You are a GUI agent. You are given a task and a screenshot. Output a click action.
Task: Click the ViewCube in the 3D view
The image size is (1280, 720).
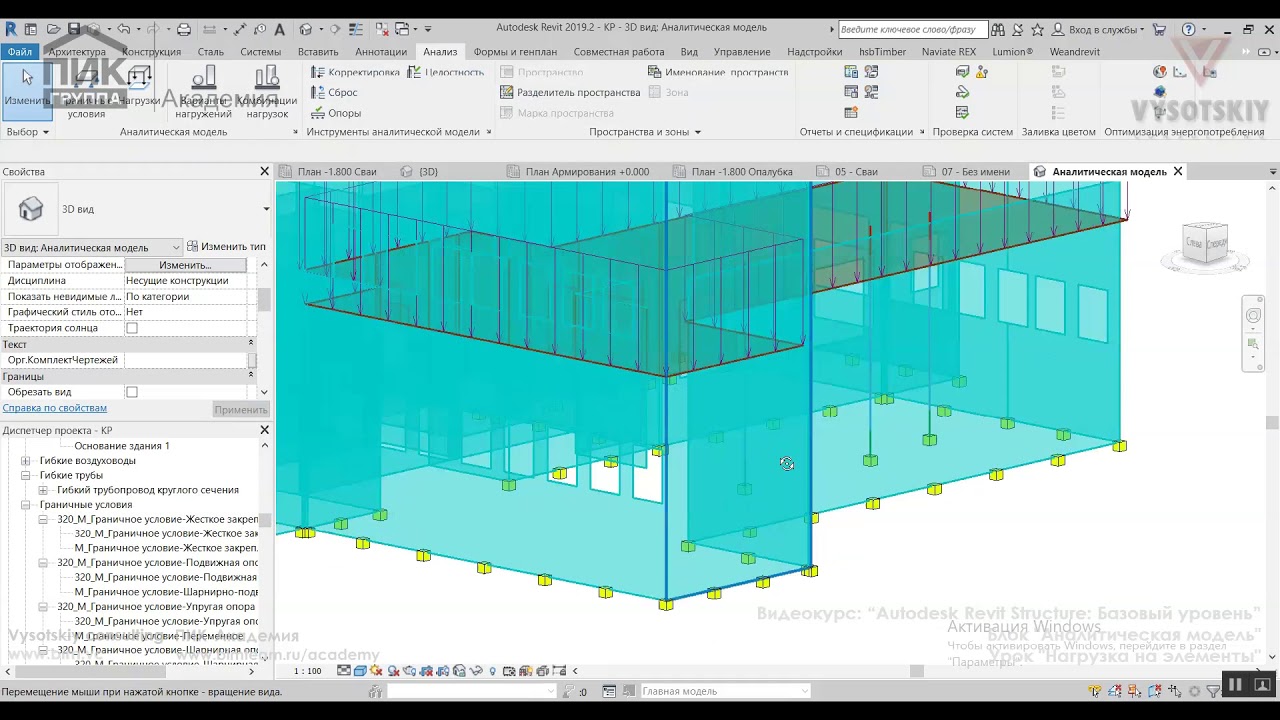tap(1205, 243)
